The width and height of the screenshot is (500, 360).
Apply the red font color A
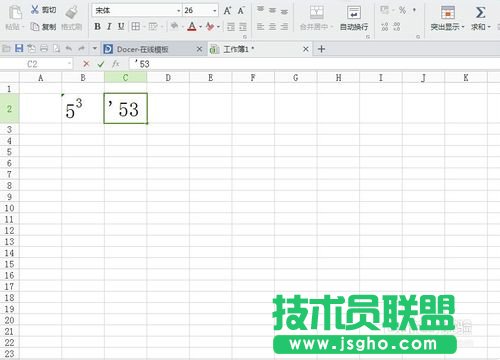[x=192, y=26]
